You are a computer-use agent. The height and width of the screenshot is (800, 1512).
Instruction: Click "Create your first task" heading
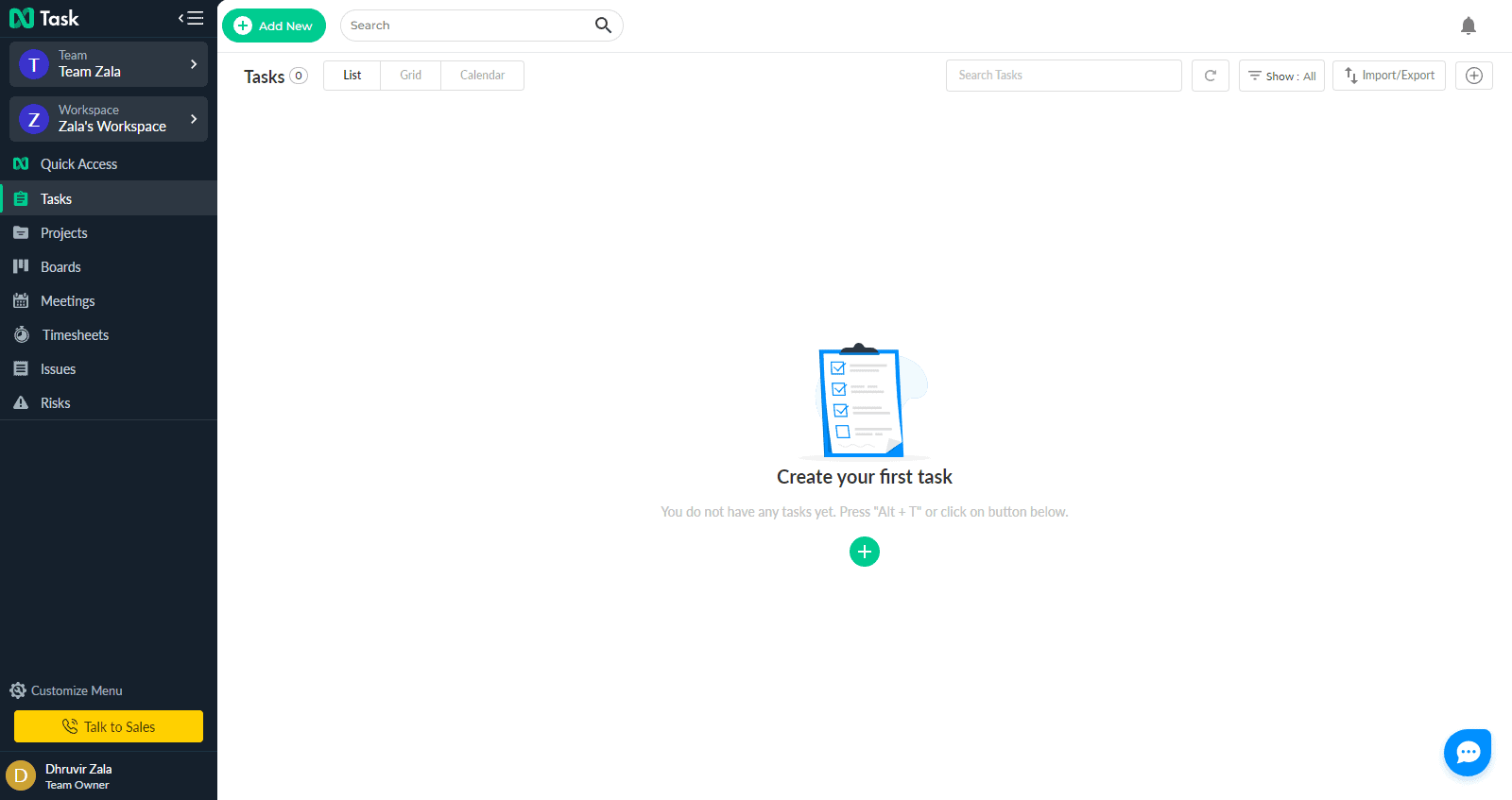coord(865,477)
